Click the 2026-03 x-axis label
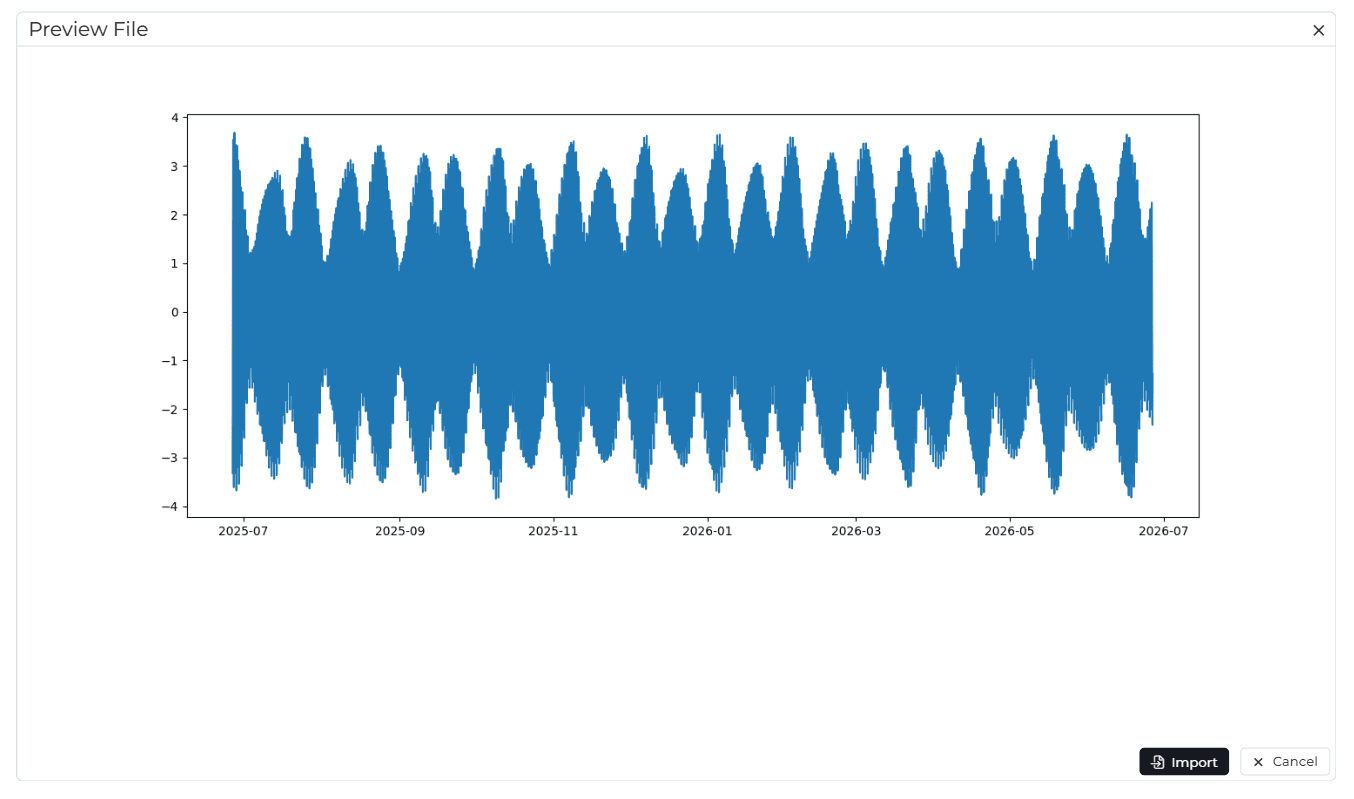The image size is (1354, 799). 856,531
